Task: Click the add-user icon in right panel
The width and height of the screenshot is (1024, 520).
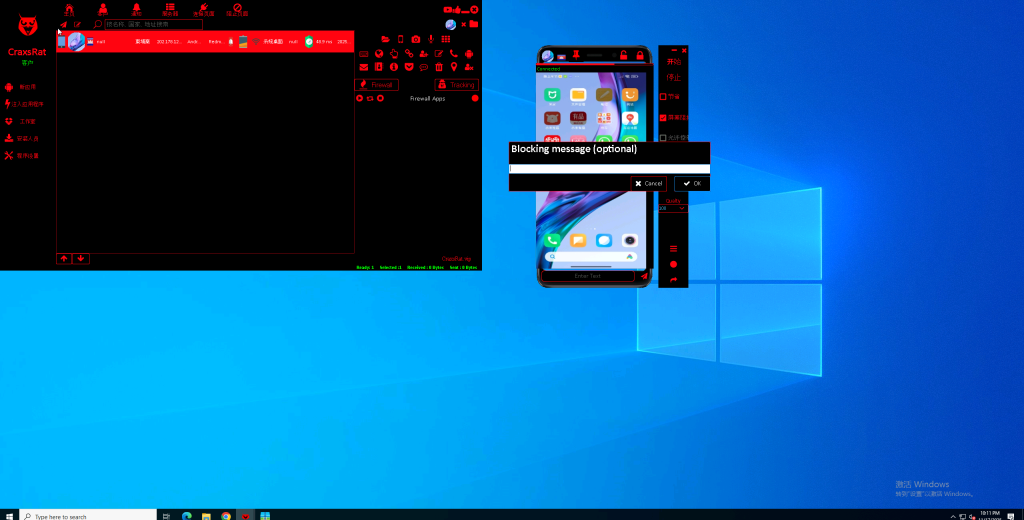Action: point(424,54)
